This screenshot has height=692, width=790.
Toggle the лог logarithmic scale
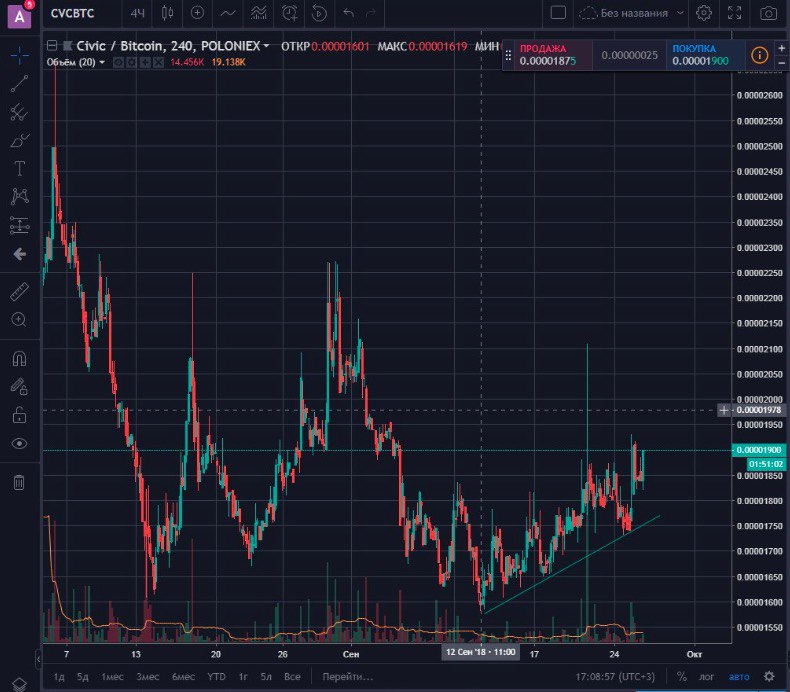706,676
